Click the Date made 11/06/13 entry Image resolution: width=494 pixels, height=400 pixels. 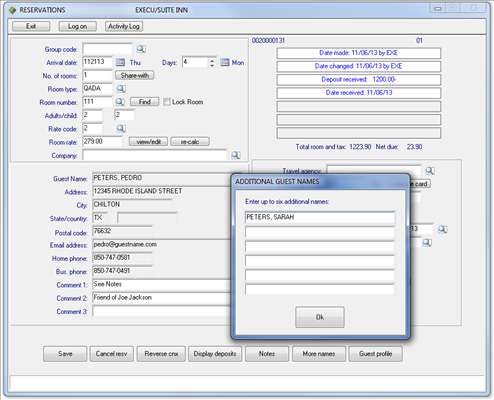tap(359, 53)
